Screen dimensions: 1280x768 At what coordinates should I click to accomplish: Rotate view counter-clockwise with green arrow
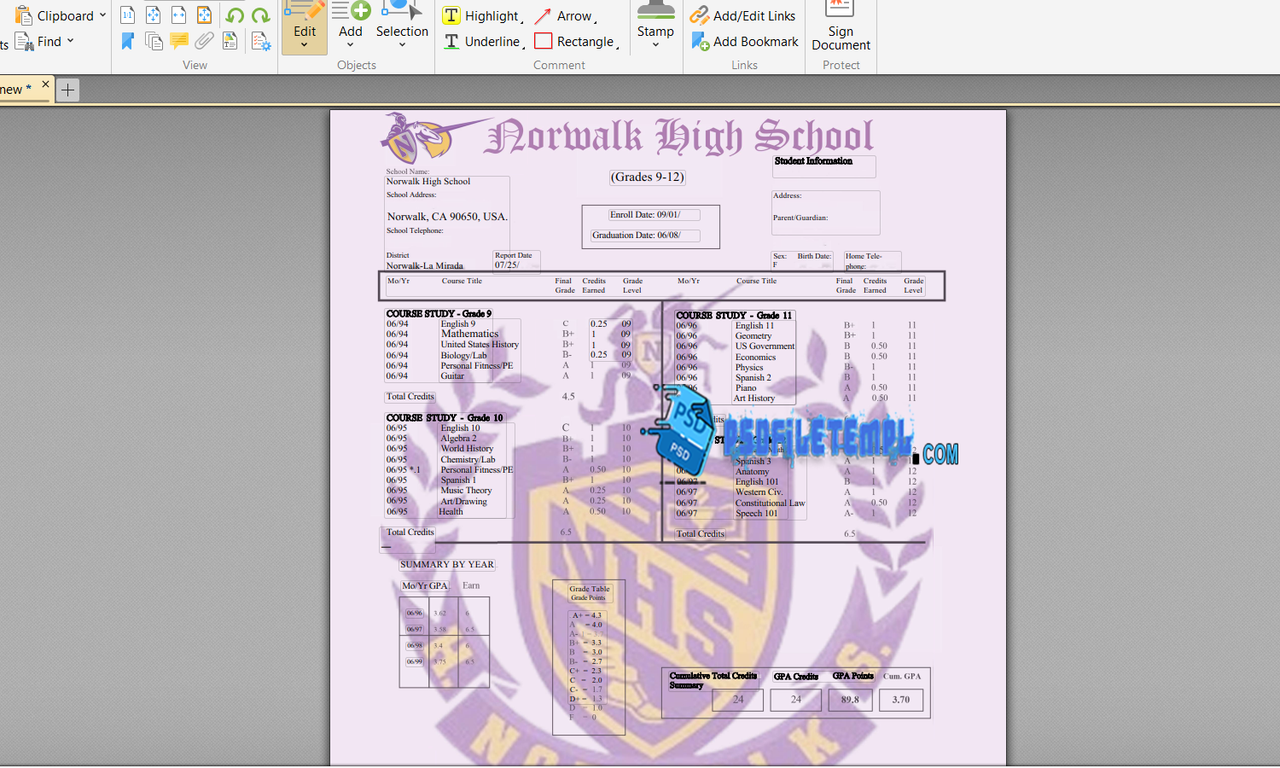pos(234,15)
